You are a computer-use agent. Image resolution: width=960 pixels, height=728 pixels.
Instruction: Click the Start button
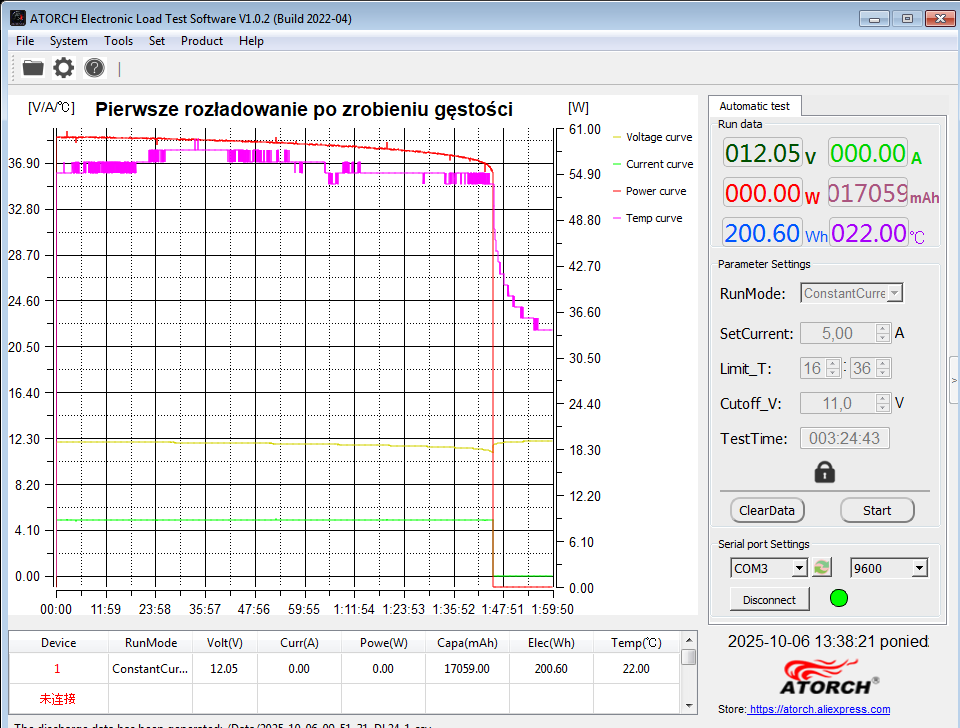pos(877,510)
